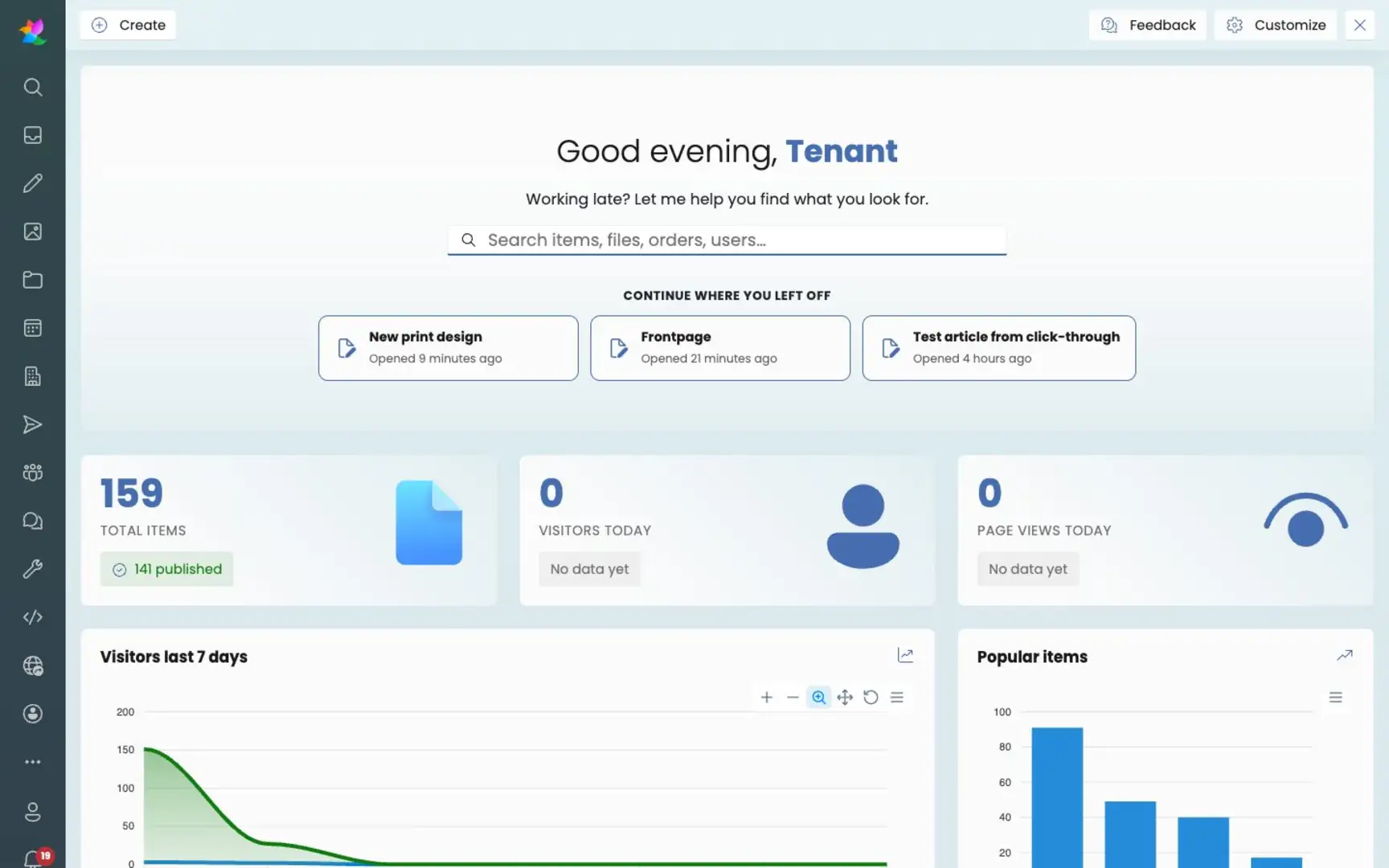Click the Customize button
The image size is (1389, 868).
coord(1276,25)
